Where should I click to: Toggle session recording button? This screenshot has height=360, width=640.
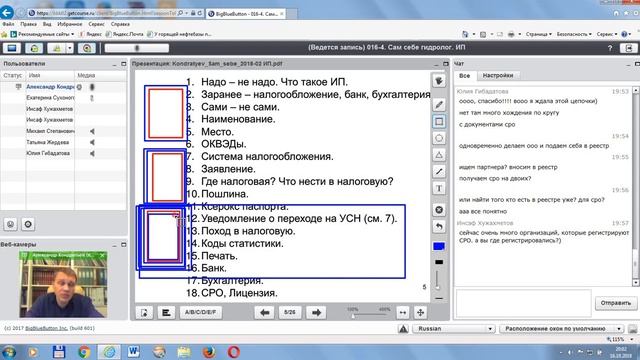(87, 48)
